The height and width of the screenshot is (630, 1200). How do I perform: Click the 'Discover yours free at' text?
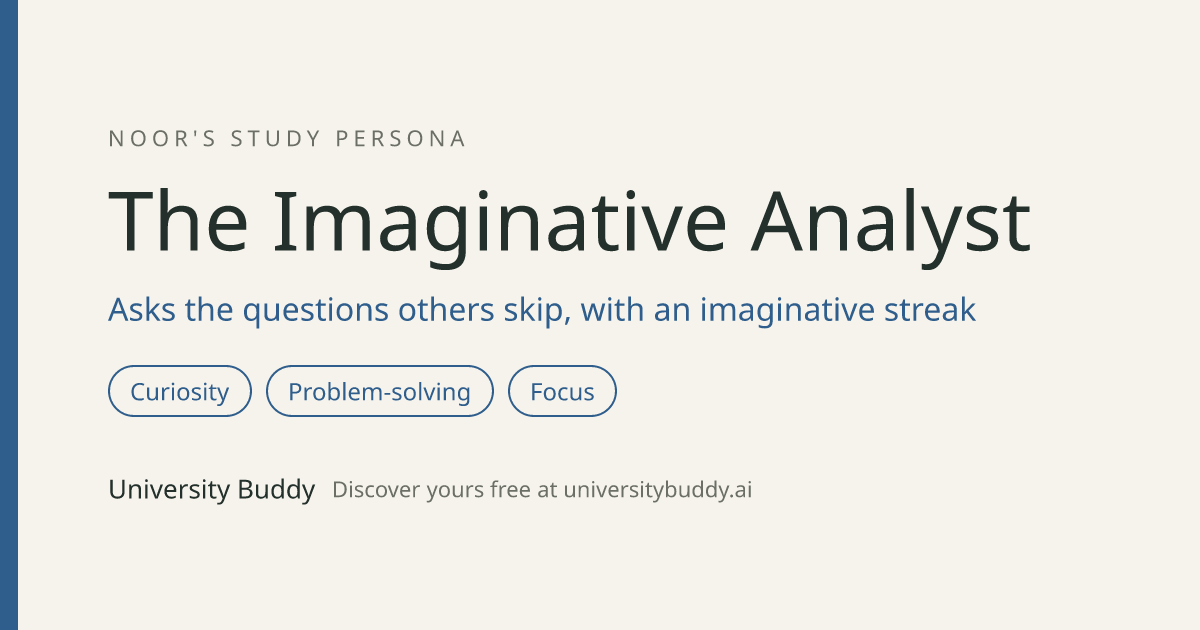click(445, 491)
